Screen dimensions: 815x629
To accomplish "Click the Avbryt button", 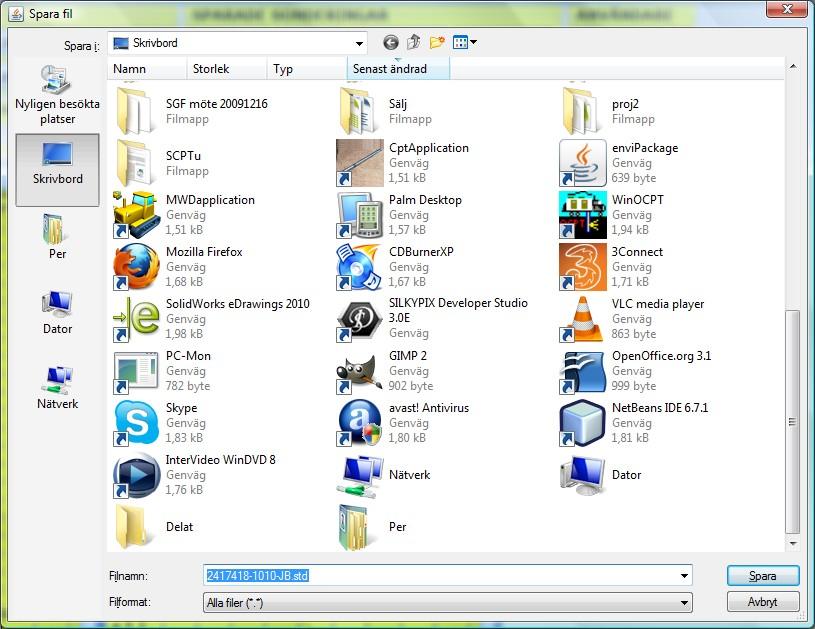I will pyautogui.click(x=763, y=601).
